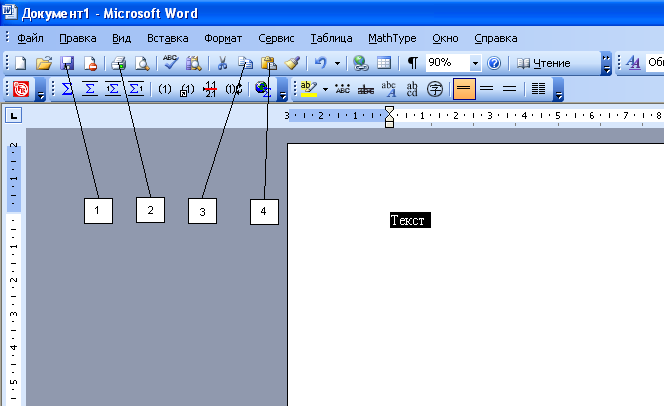This screenshot has width=664, height=406.
Task: Select the highlighted single line spacing button
Action: [x=464, y=89]
